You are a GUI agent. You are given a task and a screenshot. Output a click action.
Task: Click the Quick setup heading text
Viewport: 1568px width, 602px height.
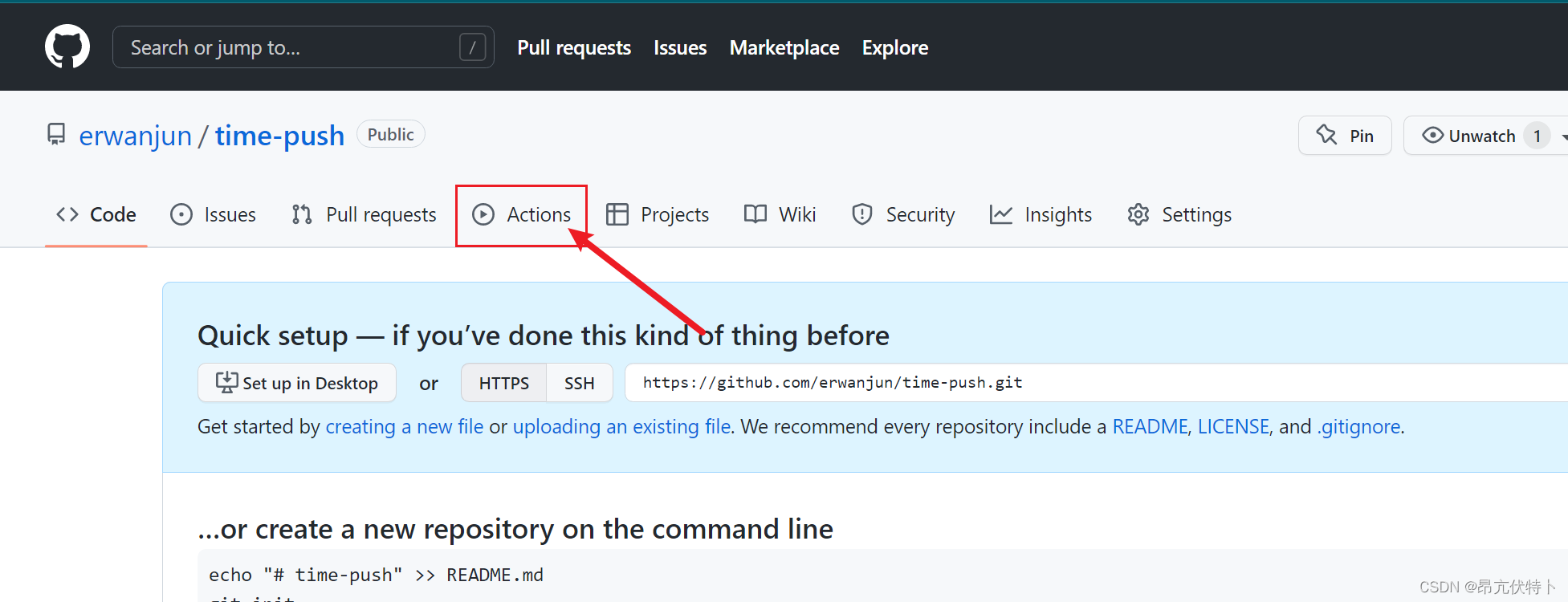544,336
